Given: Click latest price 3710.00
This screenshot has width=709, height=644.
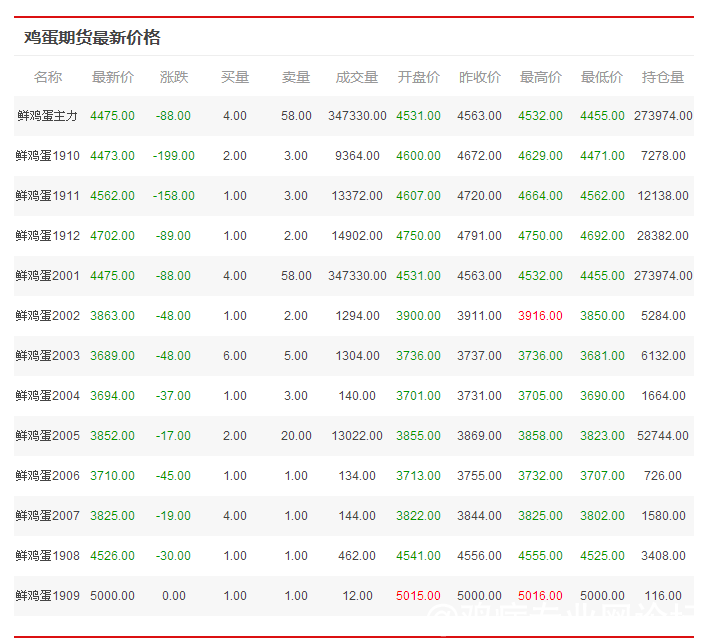Looking at the screenshot, I should (113, 476).
